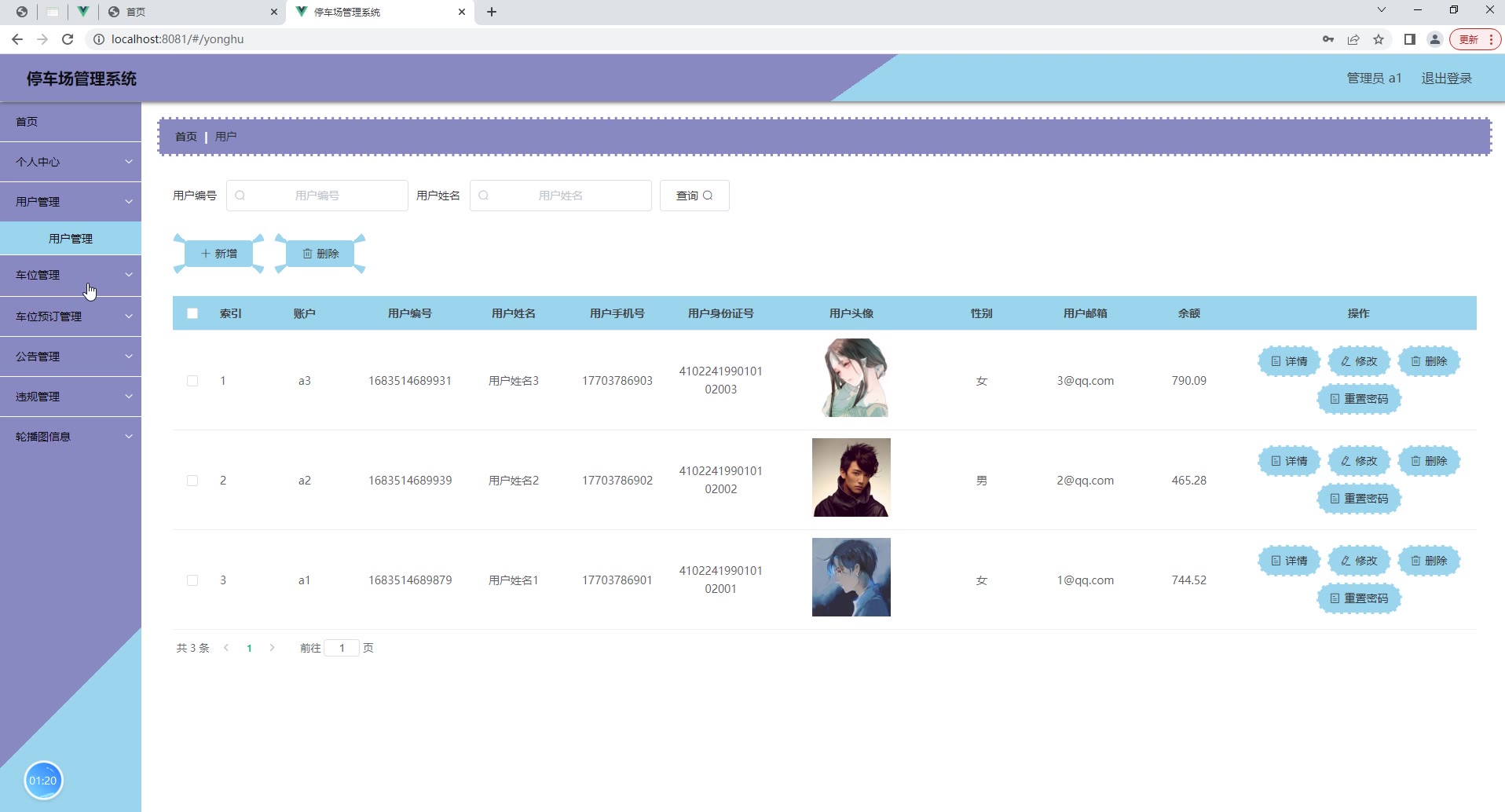The image size is (1505, 812).
Task: Click the 余额 column header
Action: click(x=1188, y=313)
